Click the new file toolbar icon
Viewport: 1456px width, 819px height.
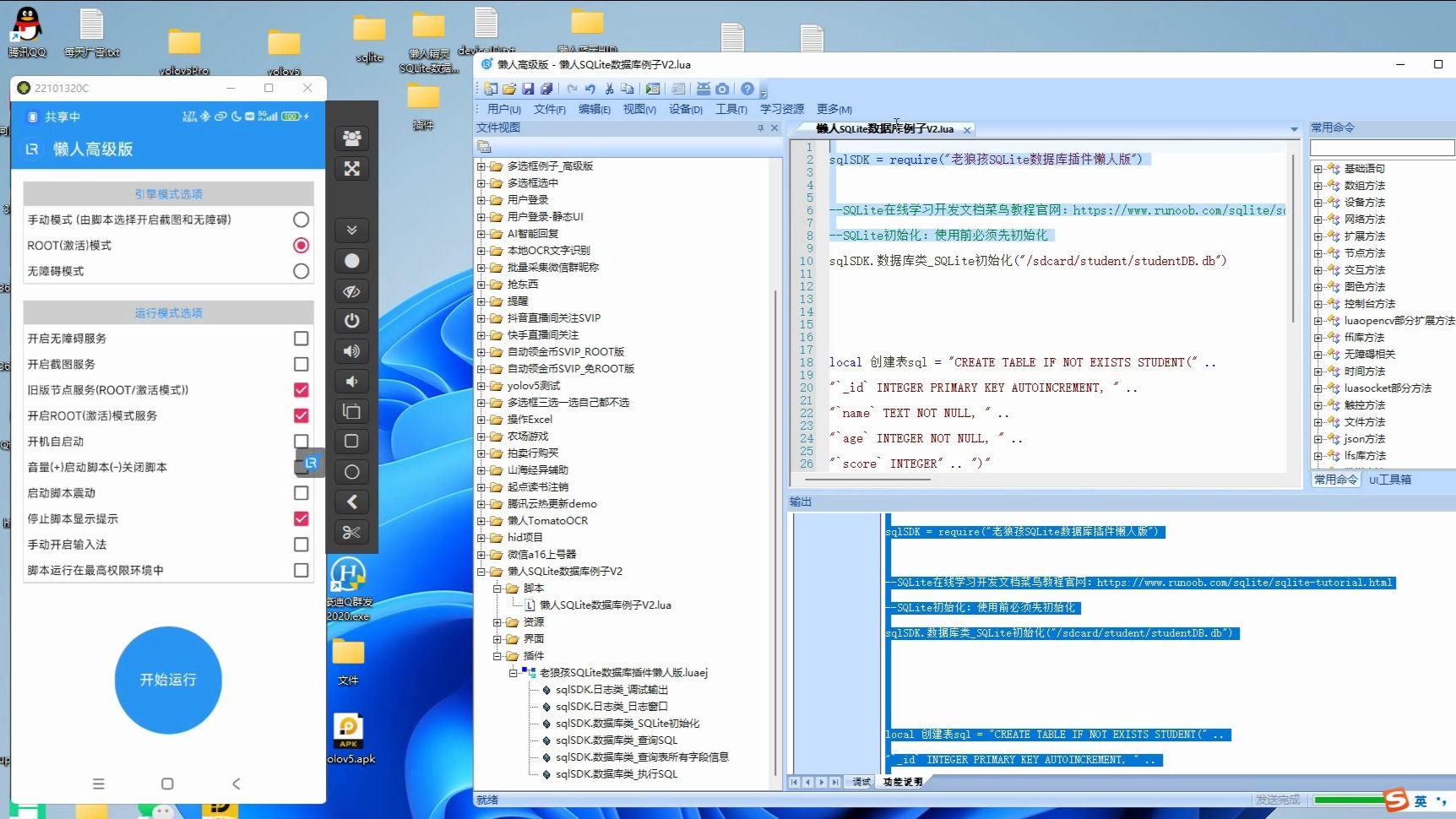(491, 89)
